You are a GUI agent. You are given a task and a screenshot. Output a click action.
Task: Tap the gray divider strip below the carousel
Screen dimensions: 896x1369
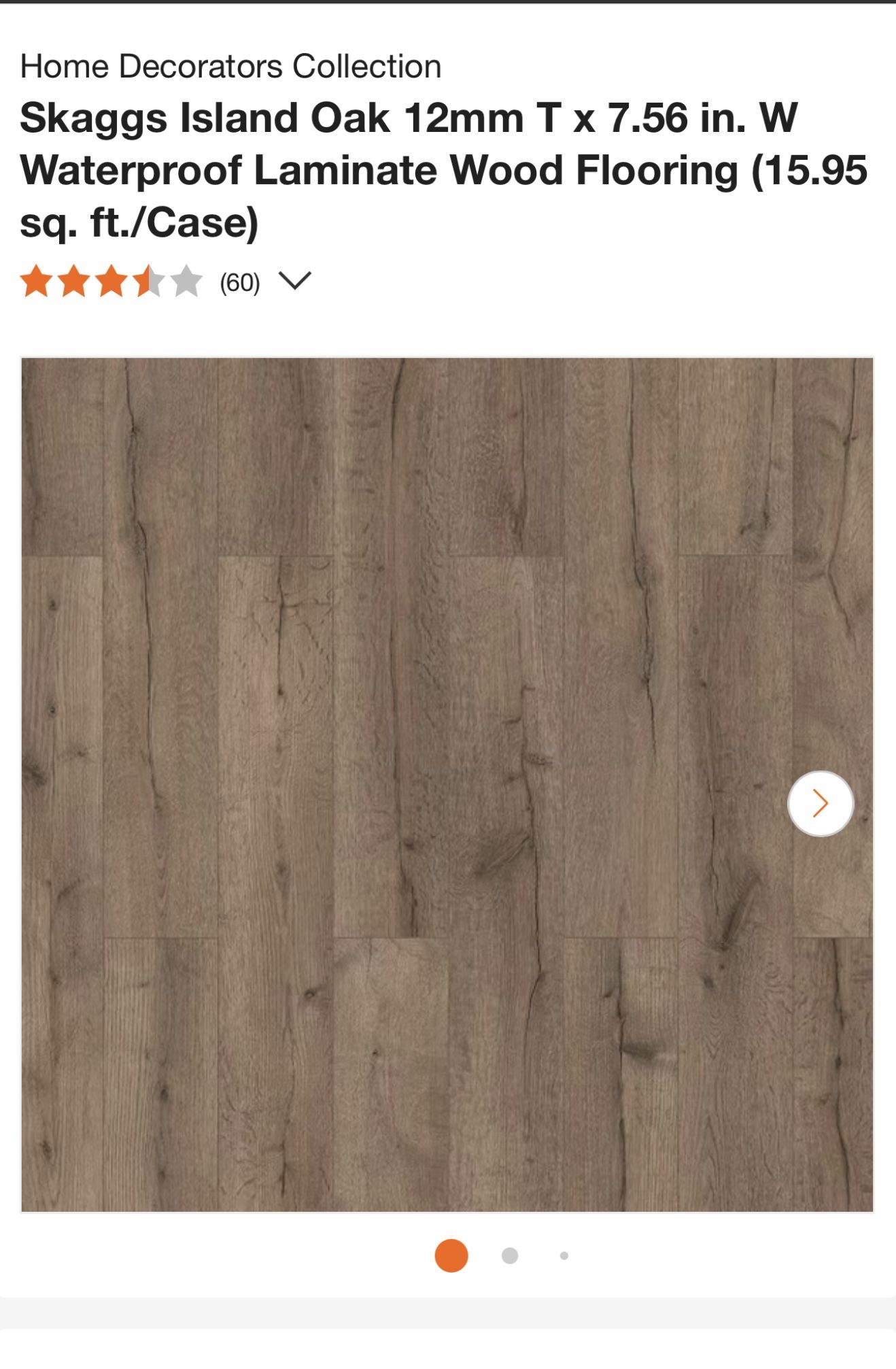coord(448,1313)
